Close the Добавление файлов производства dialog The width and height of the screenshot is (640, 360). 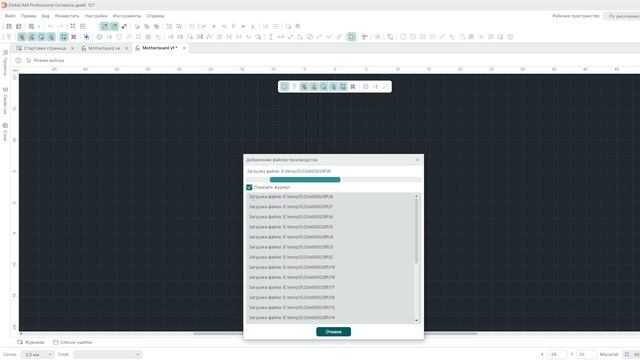click(417, 160)
